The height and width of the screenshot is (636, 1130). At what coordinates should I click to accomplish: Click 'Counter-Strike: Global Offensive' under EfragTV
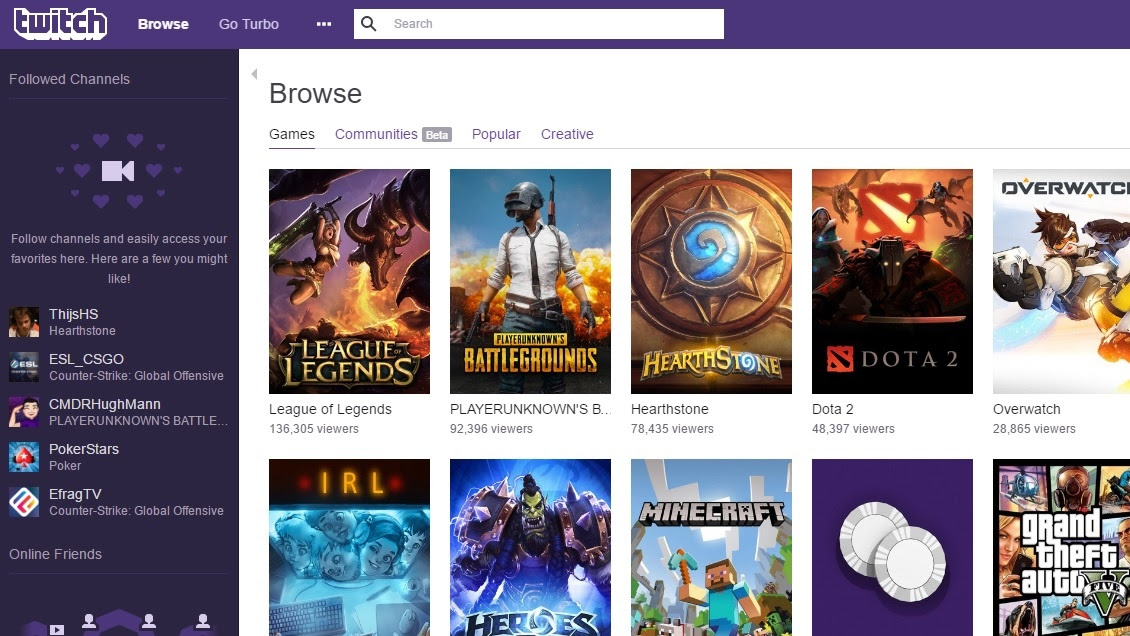coord(136,511)
